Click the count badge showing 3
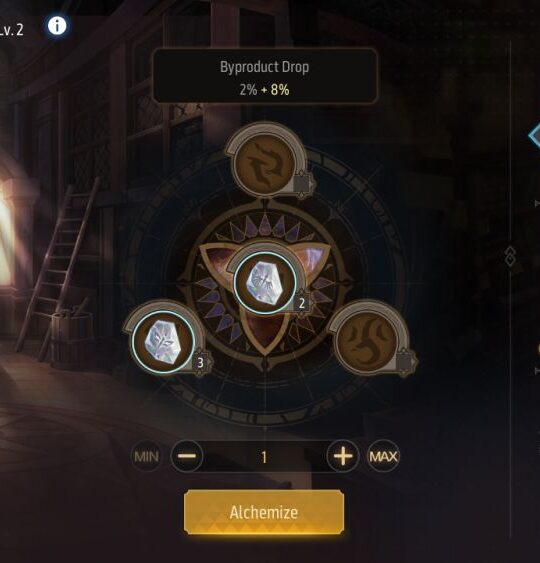This screenshot has height=563, width=540. coord(200,362)
